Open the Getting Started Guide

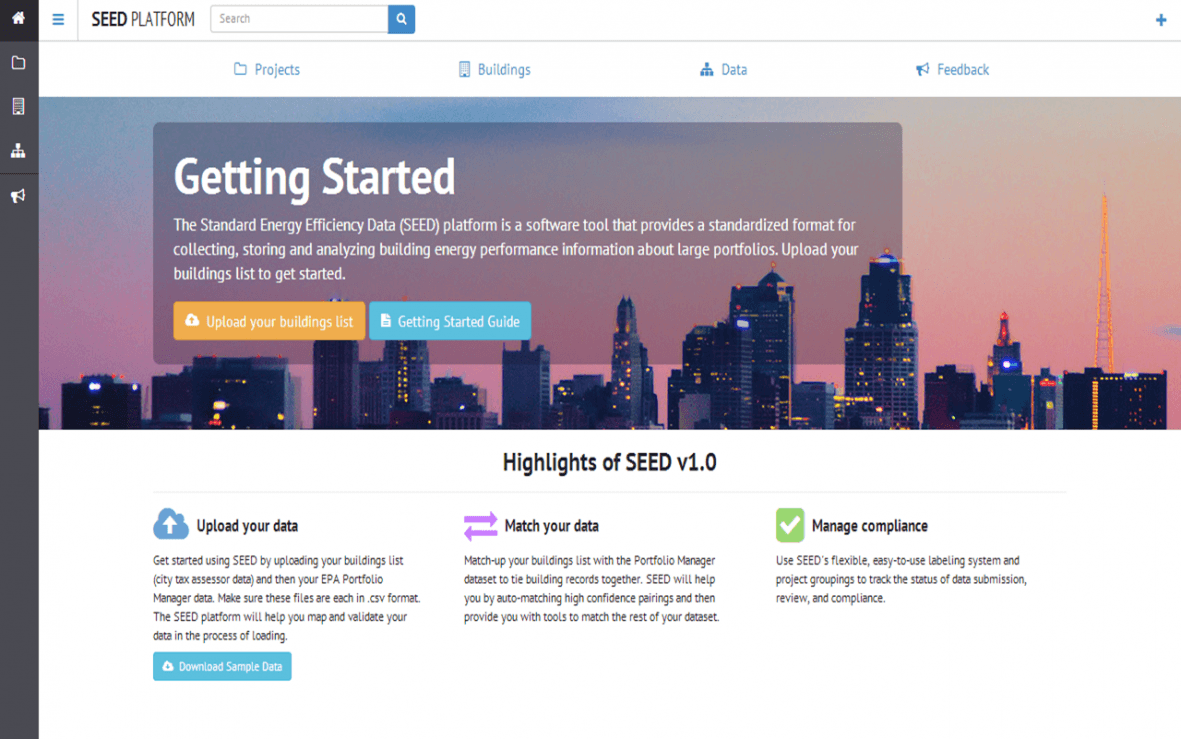(450, 321)
